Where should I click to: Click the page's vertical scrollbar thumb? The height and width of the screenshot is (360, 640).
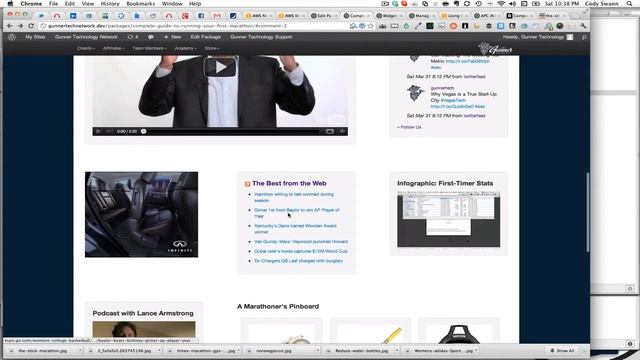(588, 212)
